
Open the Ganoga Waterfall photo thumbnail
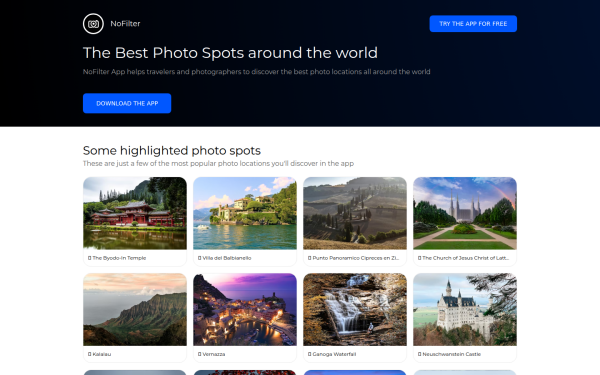click(355, 309)
